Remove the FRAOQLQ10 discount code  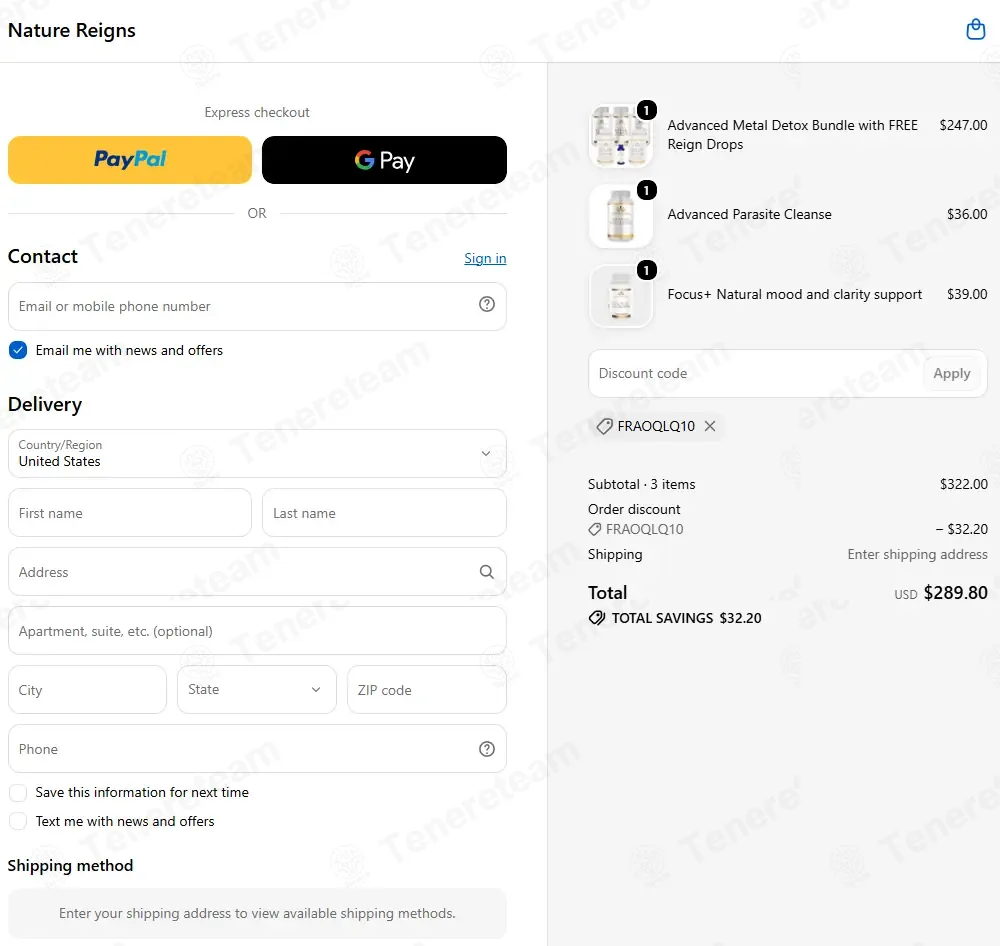(x=710, y=426)
